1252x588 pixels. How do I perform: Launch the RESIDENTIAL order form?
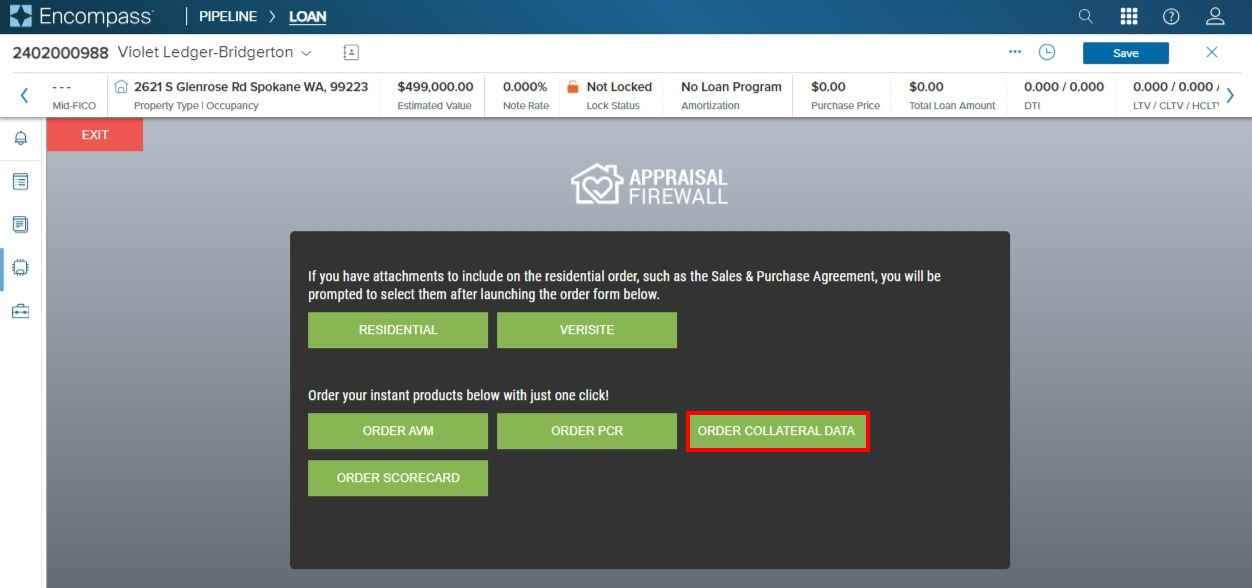point(398,330)
